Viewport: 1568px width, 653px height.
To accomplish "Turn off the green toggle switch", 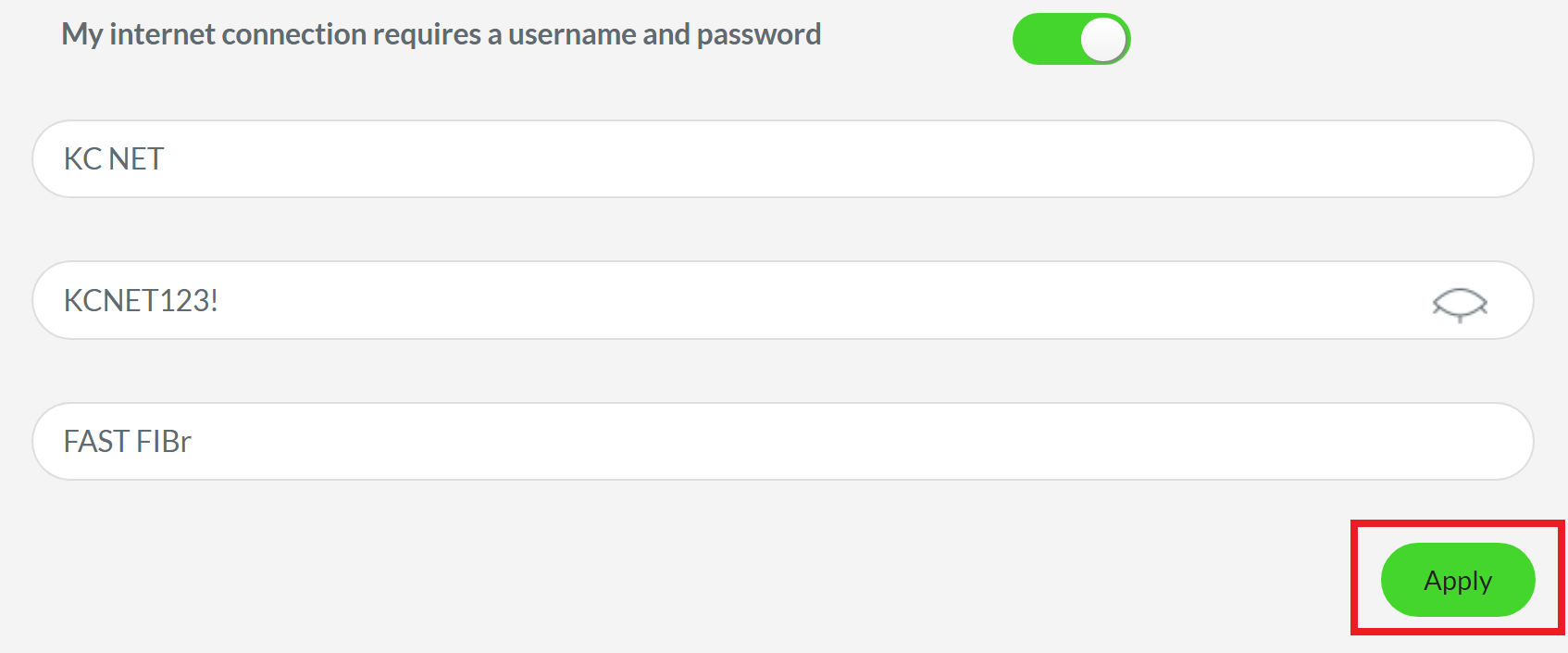I will (1071, 39).
